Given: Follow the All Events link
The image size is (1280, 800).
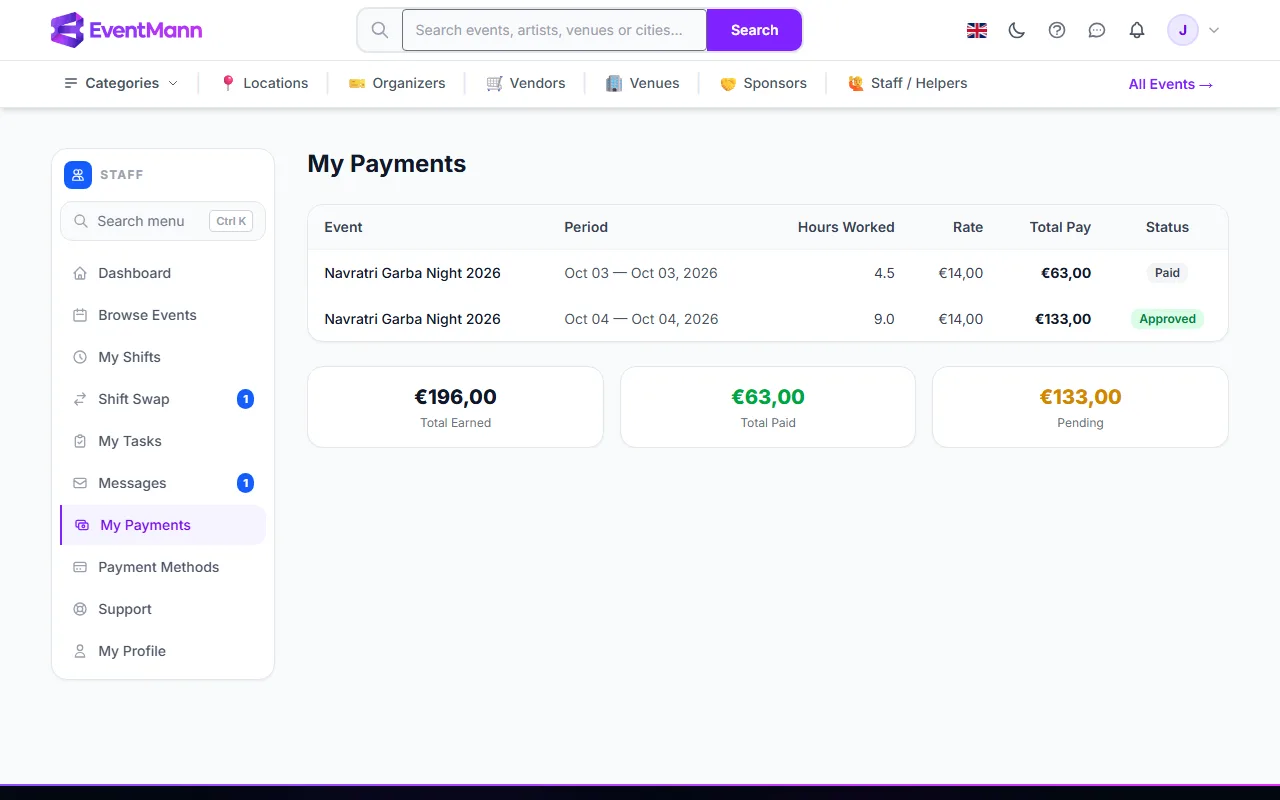Looking at the screenshot, I should 1171,84.
